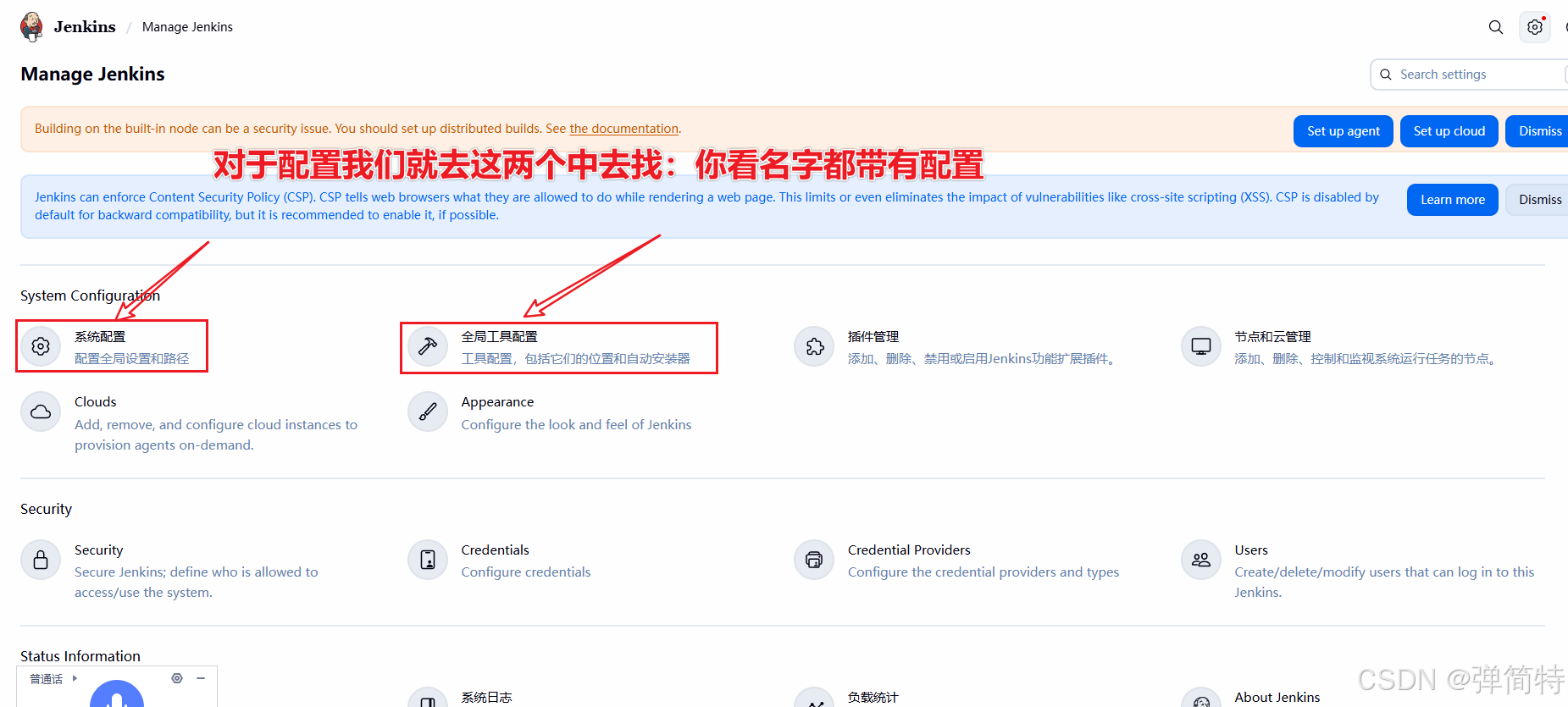Click the Jenkins home breadcrumb
The width and height of the screenshot is (1568, 707).
(85, 27)
